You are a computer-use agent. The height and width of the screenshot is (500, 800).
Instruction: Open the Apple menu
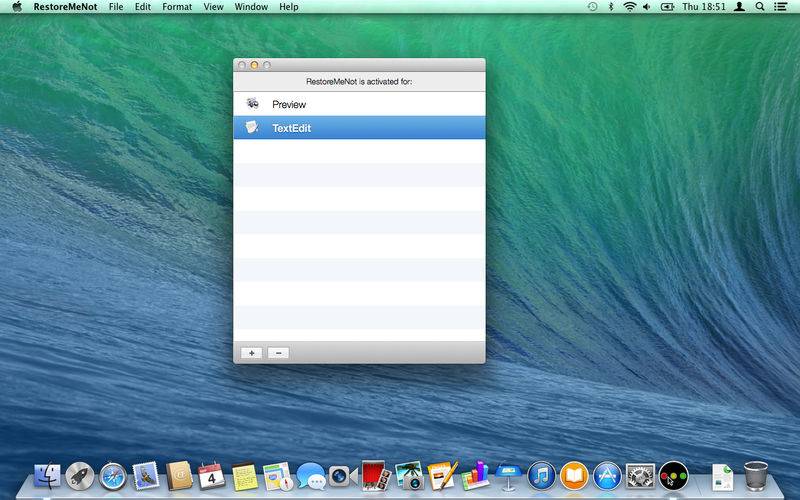[x=17, y=7]
